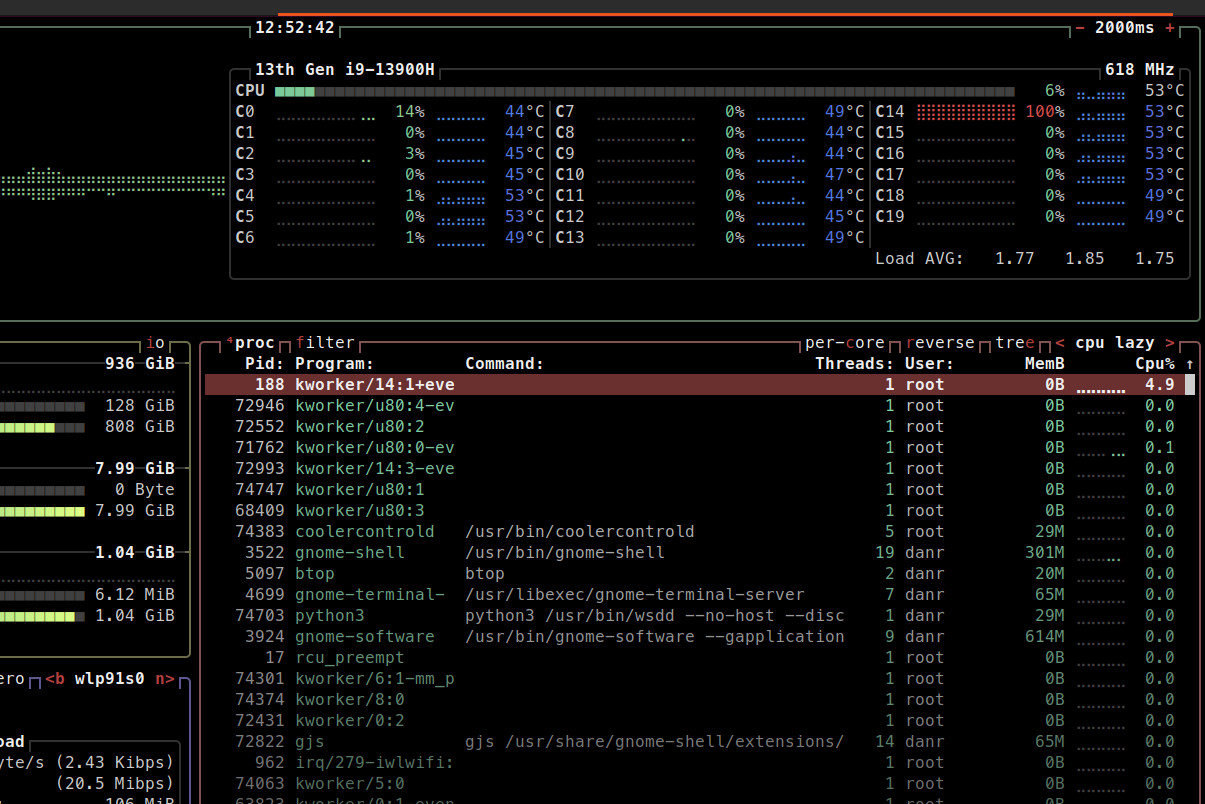This screenshot has height=804, width=1205.
Task: Click the User column header
Action: 930,363
